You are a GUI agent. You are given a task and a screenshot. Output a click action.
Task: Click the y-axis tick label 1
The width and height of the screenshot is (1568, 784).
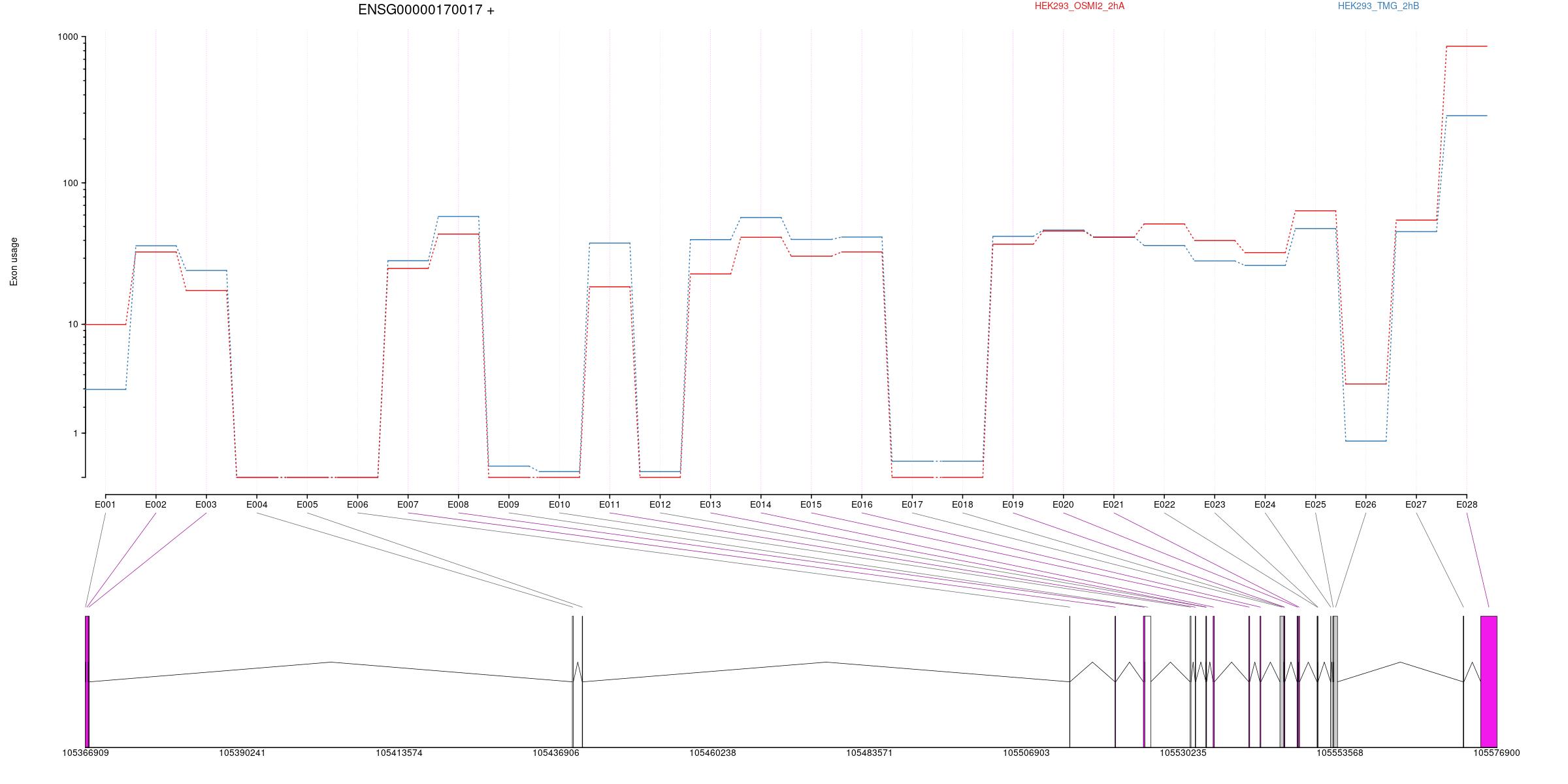[76, 434]
